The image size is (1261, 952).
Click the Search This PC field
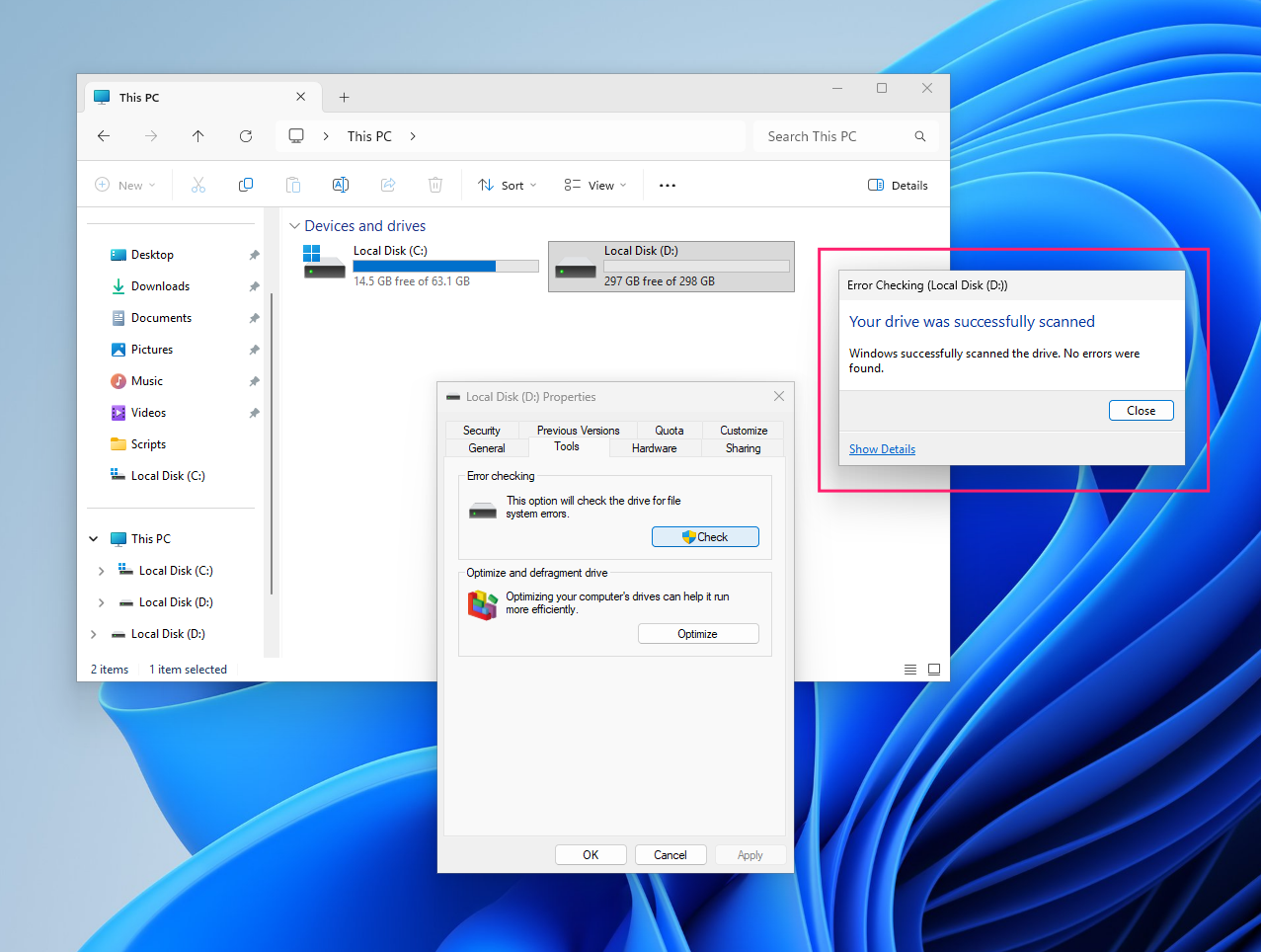tap(846, 136)
